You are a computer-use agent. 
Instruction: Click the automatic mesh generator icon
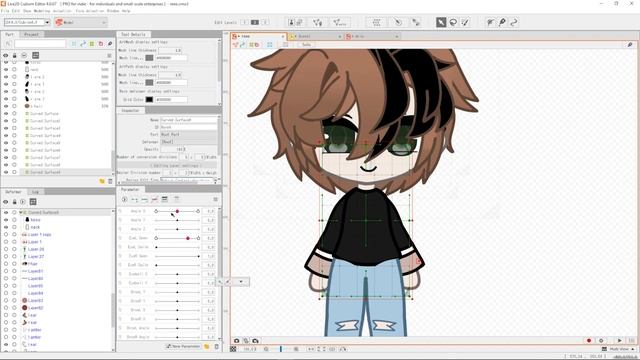click(x=340, y=22)
